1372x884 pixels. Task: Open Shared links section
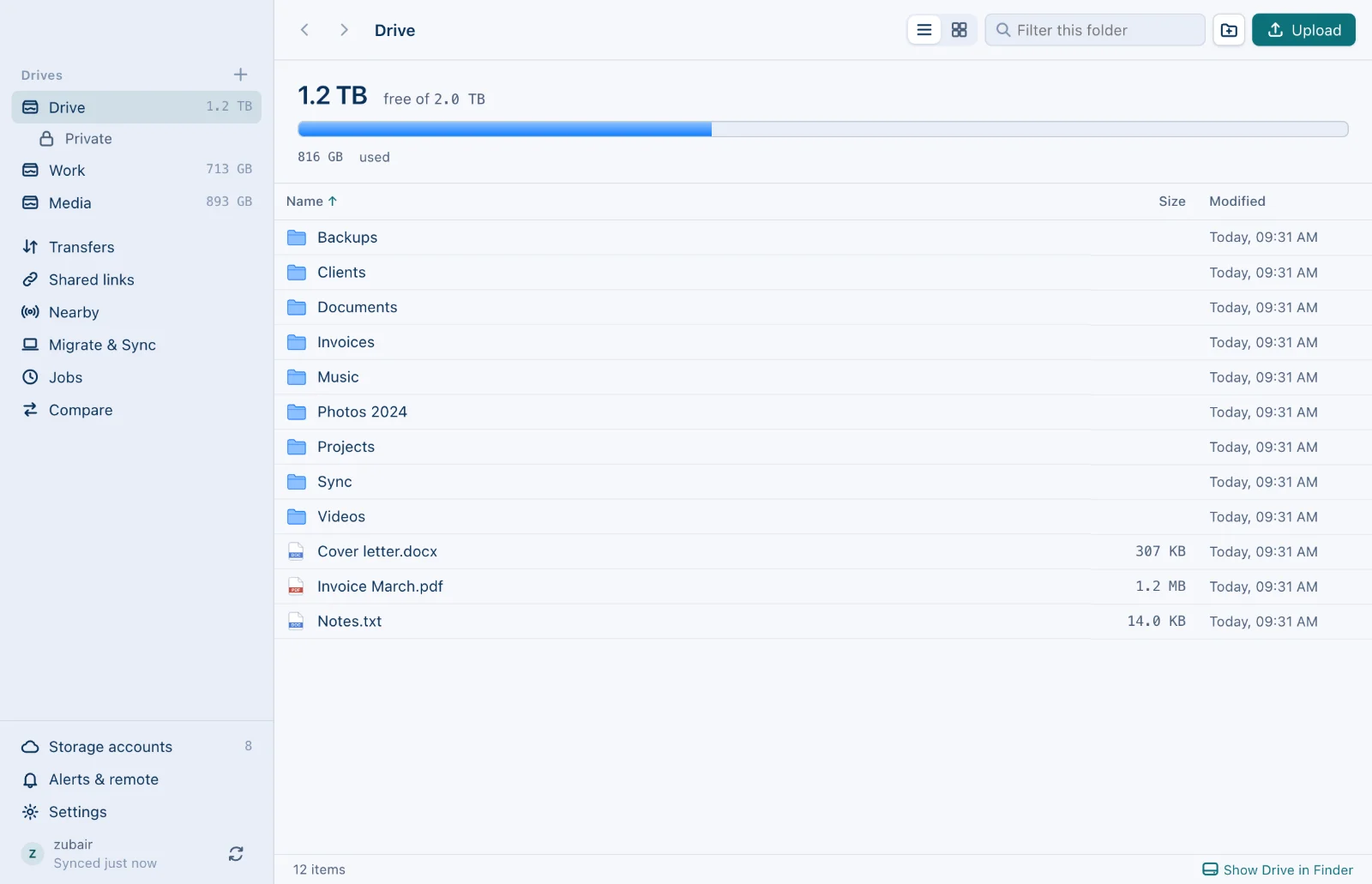coord(136,280)
